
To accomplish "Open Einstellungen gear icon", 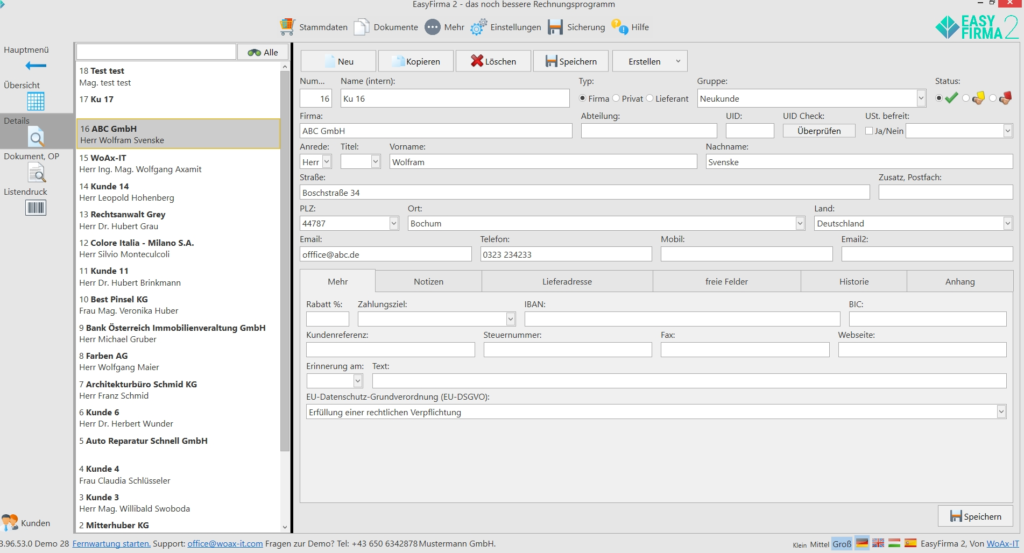I will pyautogui.click(x=479, y=27).
